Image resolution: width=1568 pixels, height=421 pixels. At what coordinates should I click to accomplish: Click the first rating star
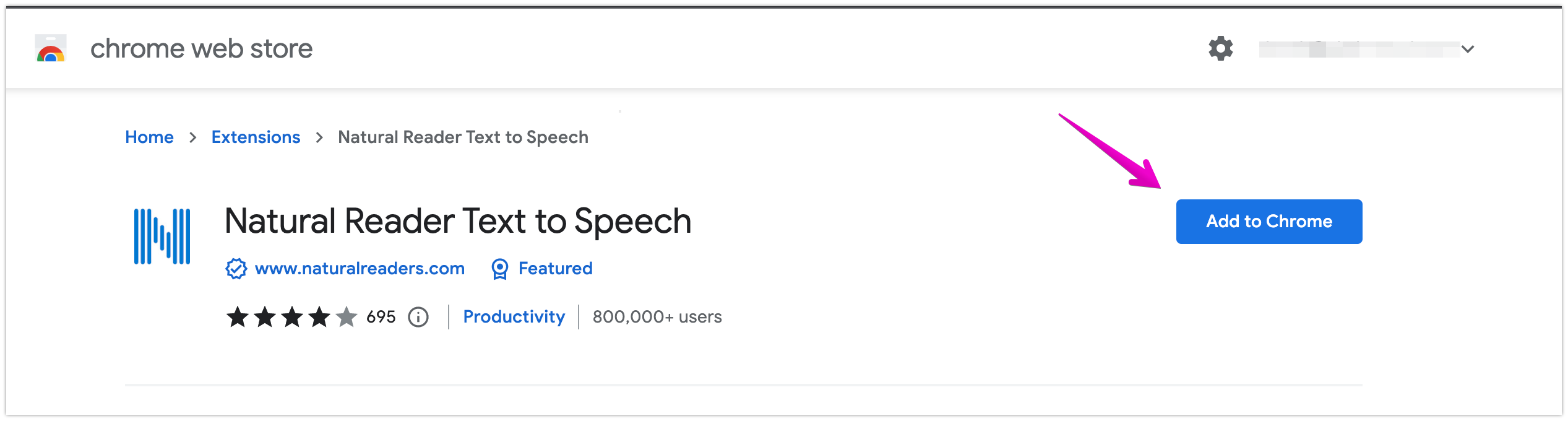coord(238,317)
